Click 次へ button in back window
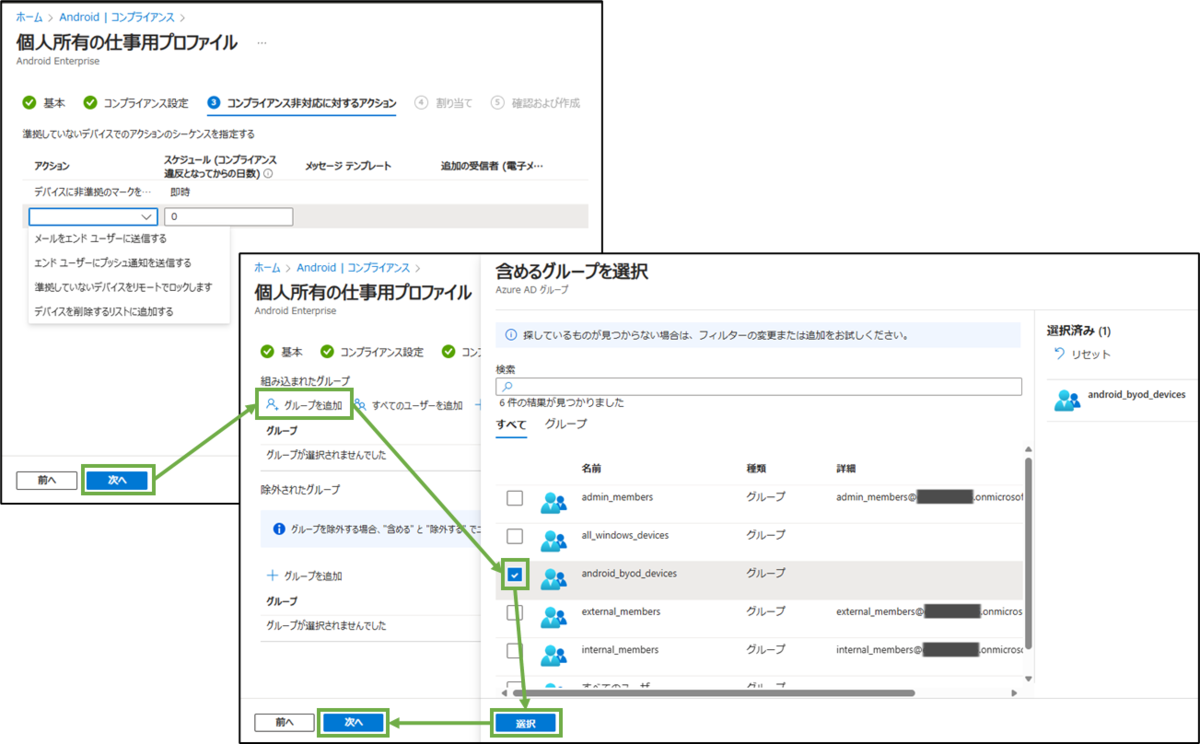Viewport: 1200px width, 744px height. tap(117, 480)
